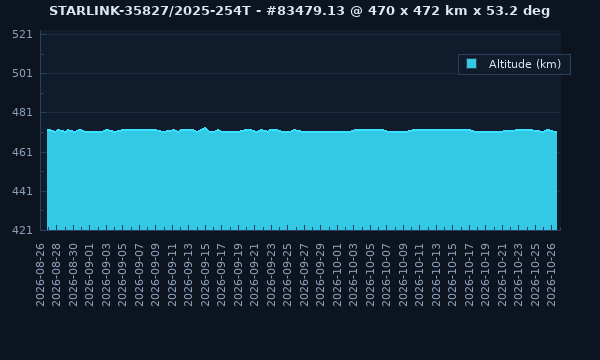Viewport: 600px width, 360px height.
Task: Click the 2026-09-19 date label
Action: [x=238, y=274]
